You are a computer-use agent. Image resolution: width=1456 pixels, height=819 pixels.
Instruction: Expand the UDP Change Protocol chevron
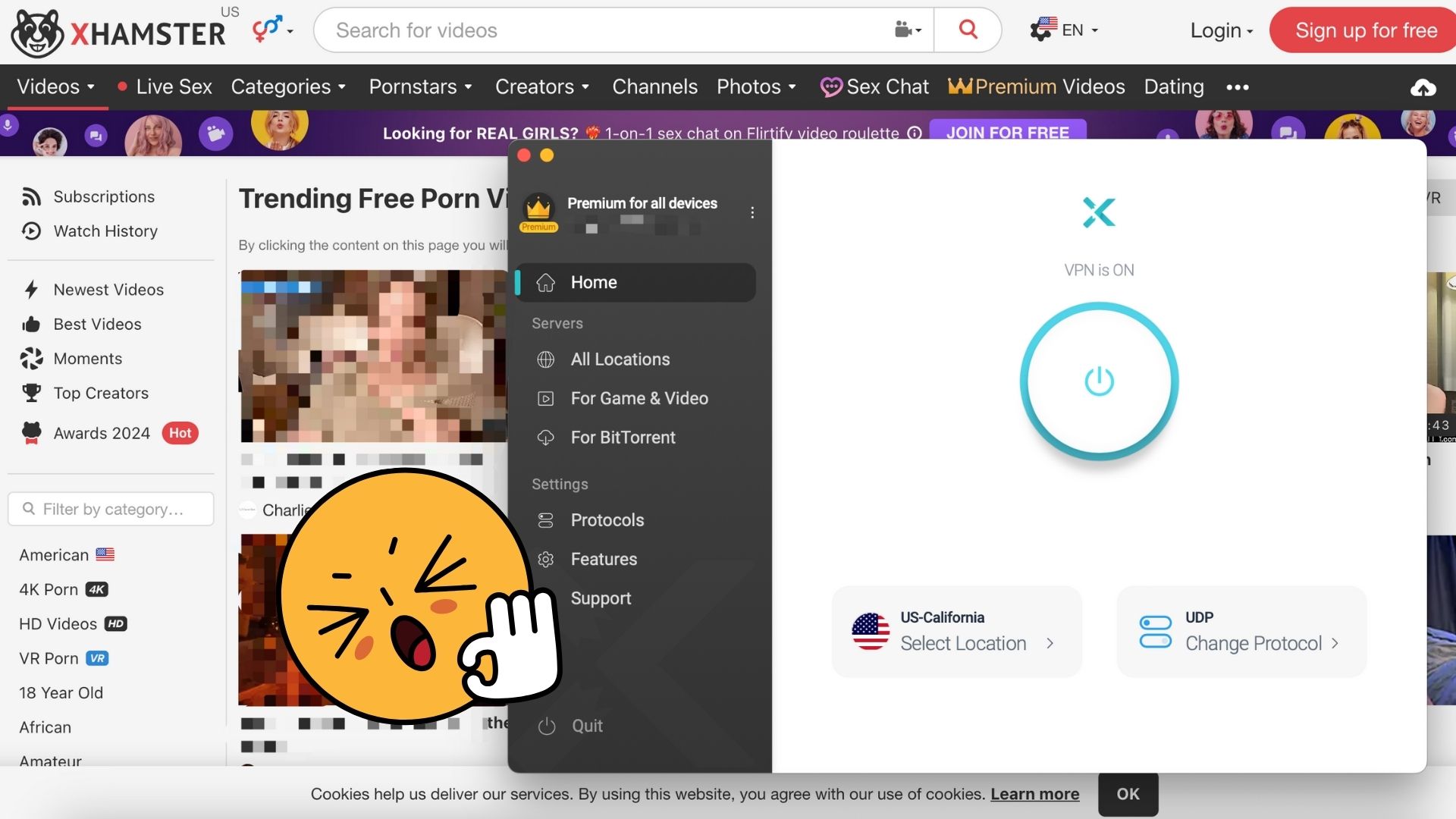[1335, 643]
